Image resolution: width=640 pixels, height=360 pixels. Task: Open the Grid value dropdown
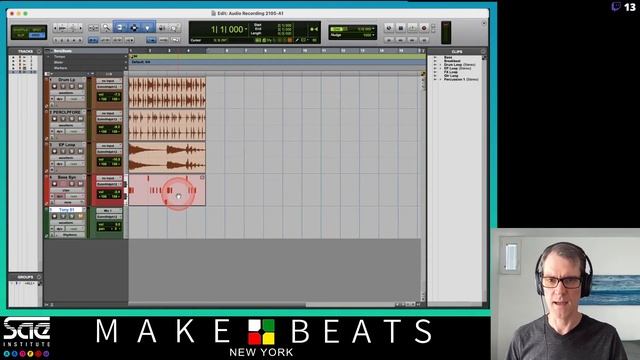(x=373, y=29)
